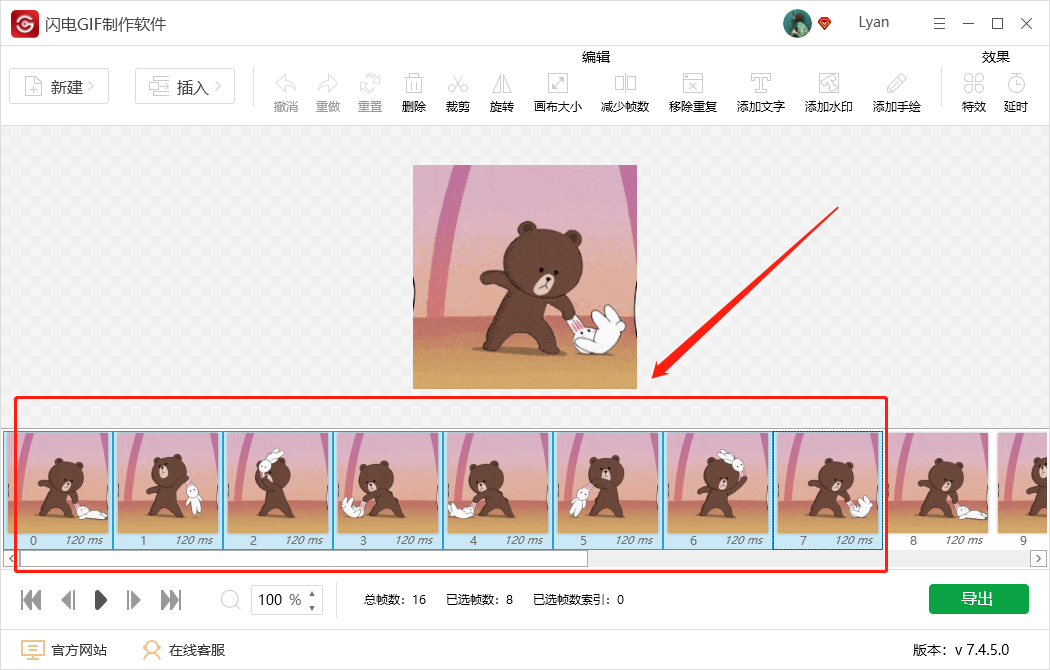Click the app logo icon
This screenshot has width=1050, height=670.
[25, 24]
